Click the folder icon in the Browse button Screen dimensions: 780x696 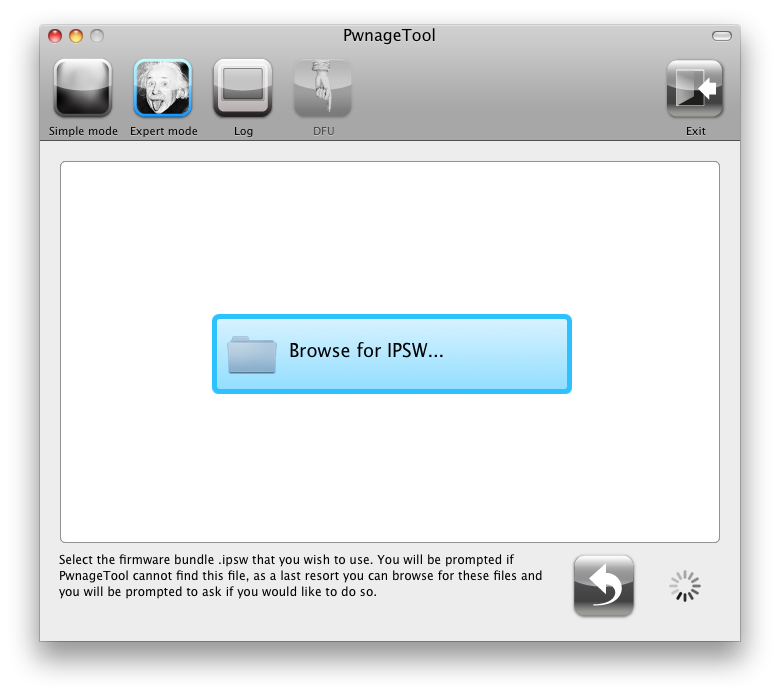pyautogui.click(x=252, y=354)
